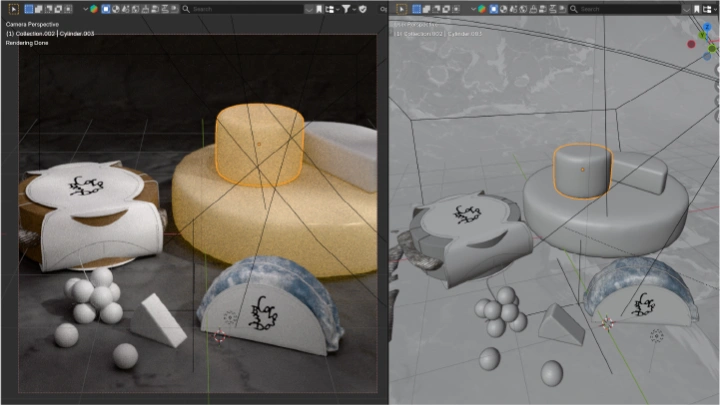Select the orange cylinder in rendered left viewport
The width and height of the screenshot is (720, 405).
[259, 145]
